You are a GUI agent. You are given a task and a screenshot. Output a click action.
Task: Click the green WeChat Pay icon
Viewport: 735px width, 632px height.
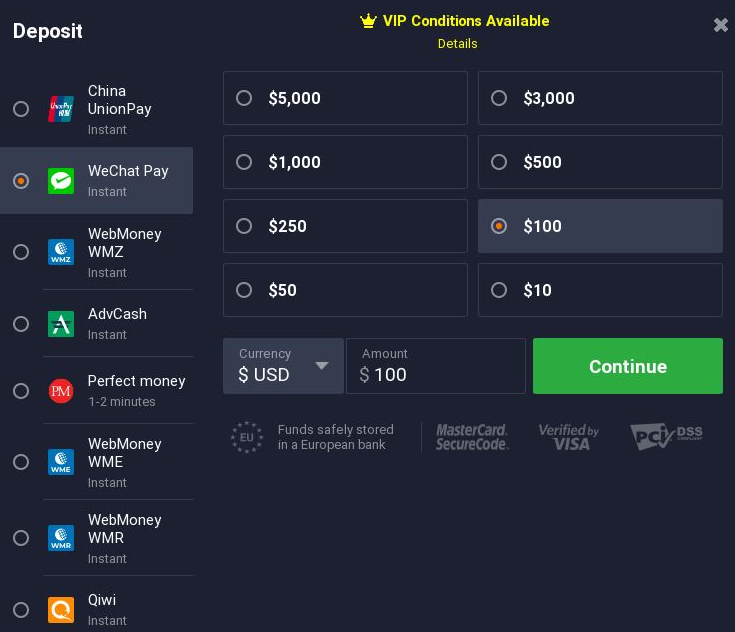(61, 181)
